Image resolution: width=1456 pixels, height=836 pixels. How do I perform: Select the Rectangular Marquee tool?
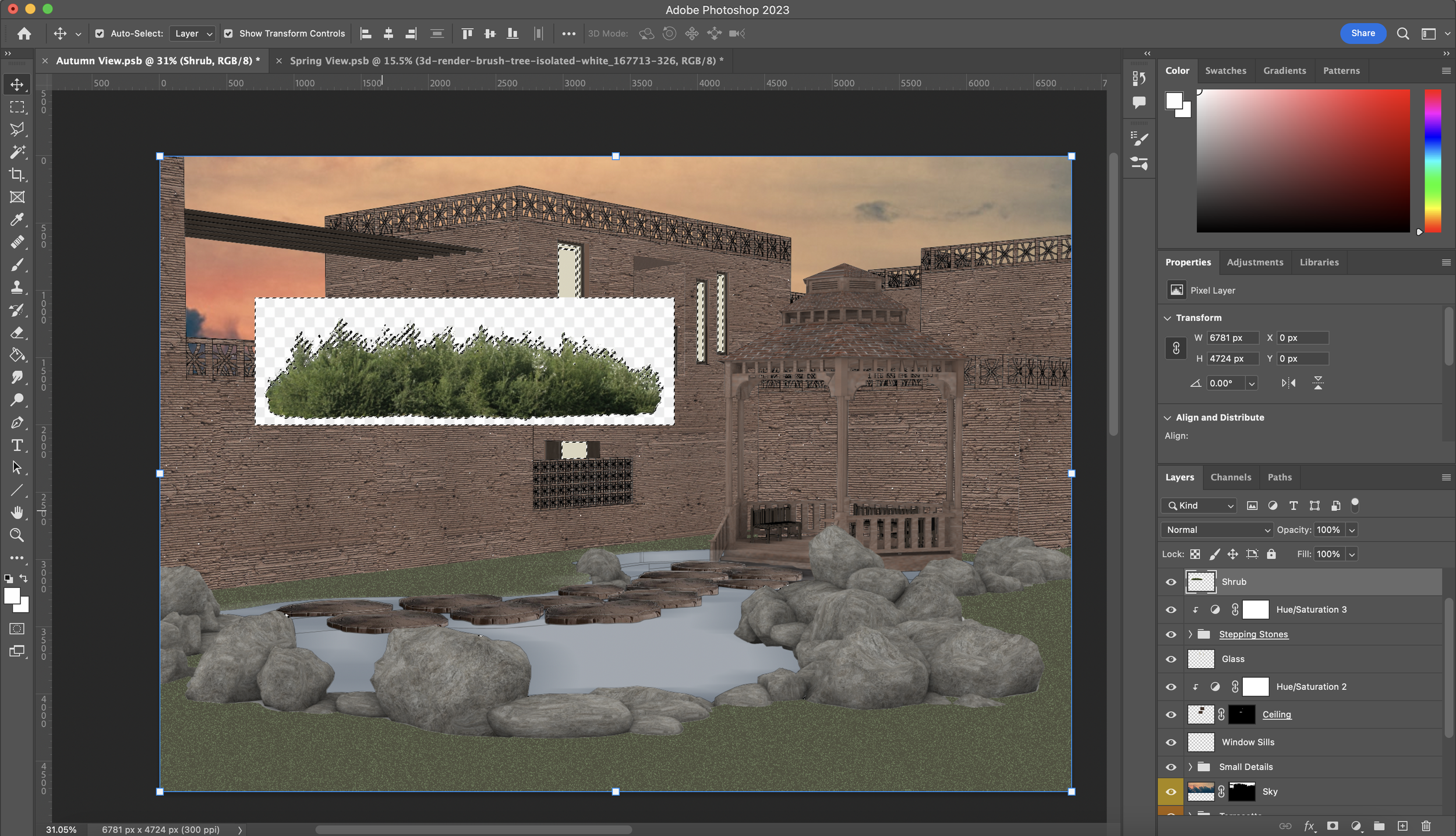[17, 107]
